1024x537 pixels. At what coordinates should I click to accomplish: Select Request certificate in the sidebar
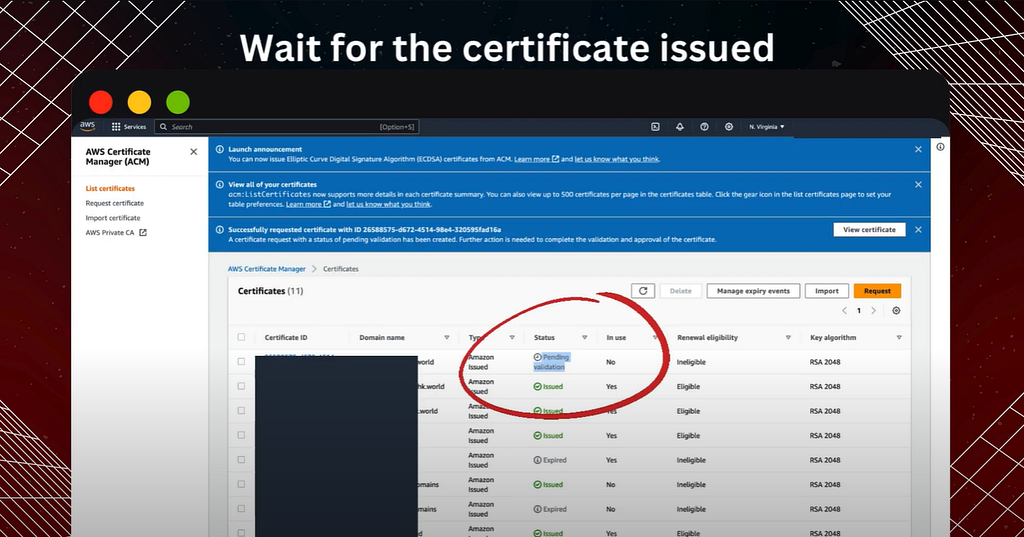tap(114, 203)
